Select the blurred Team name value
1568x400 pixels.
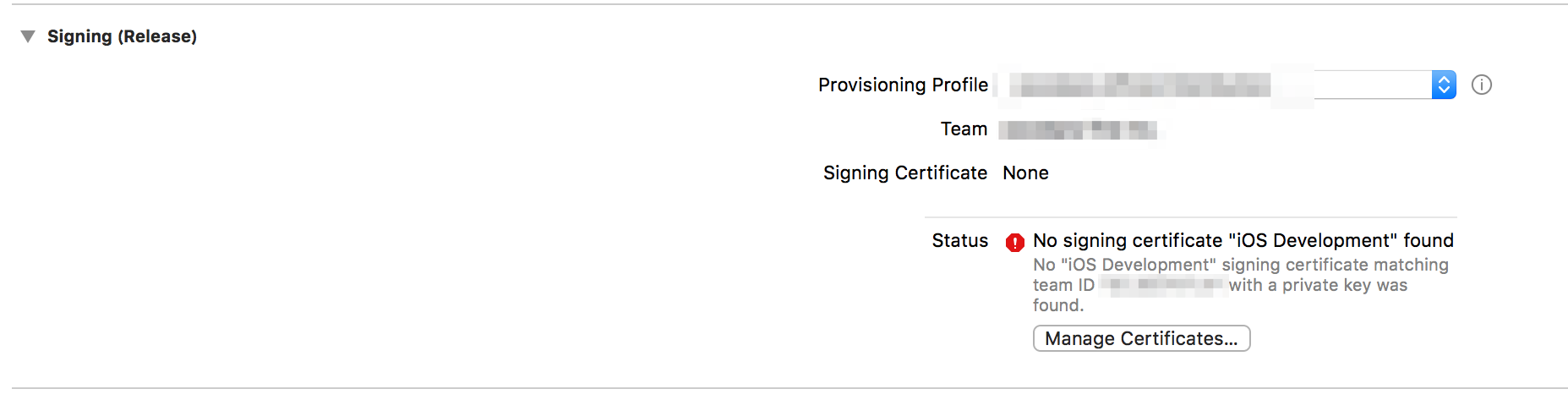[1078, 129]
